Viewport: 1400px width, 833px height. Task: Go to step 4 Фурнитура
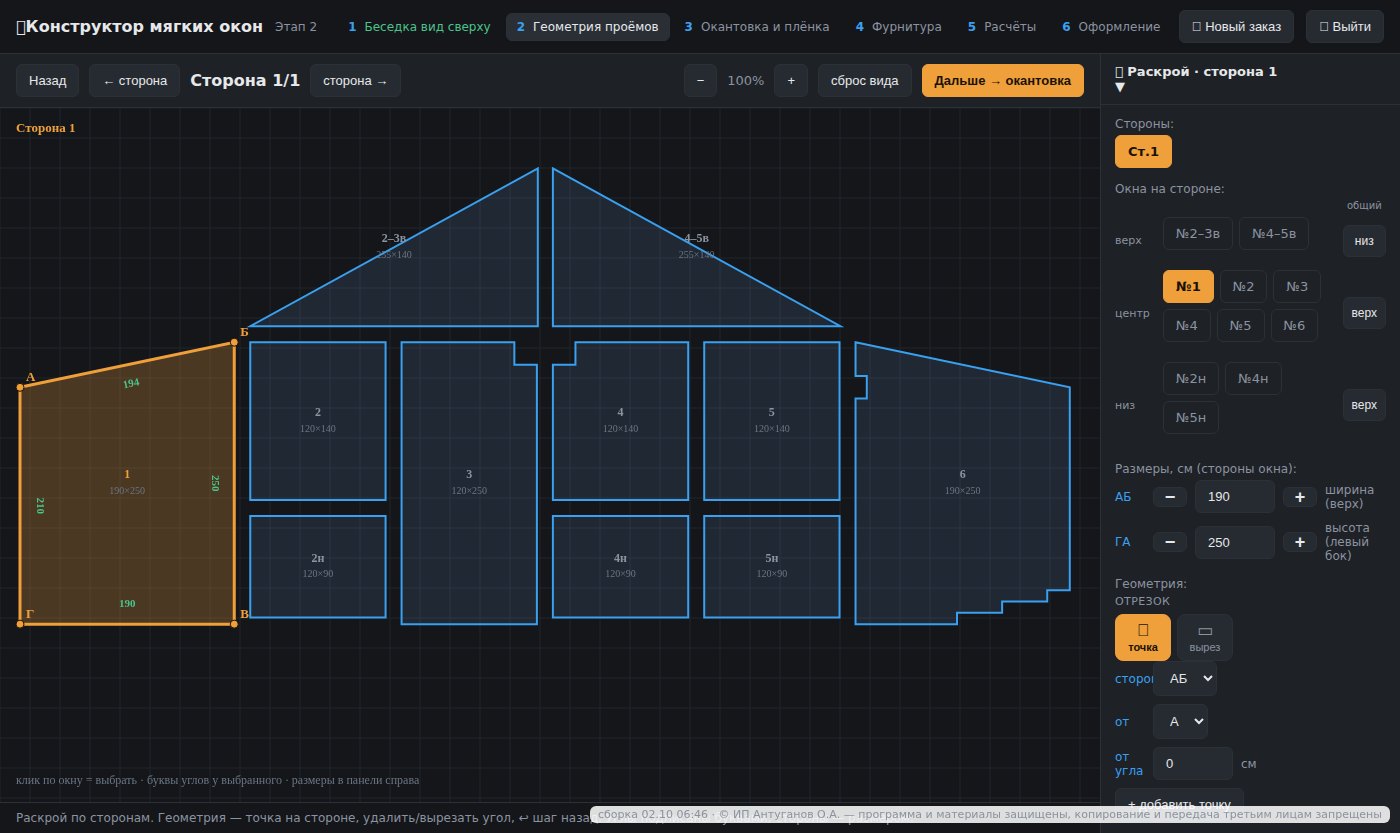click(899, 27)
